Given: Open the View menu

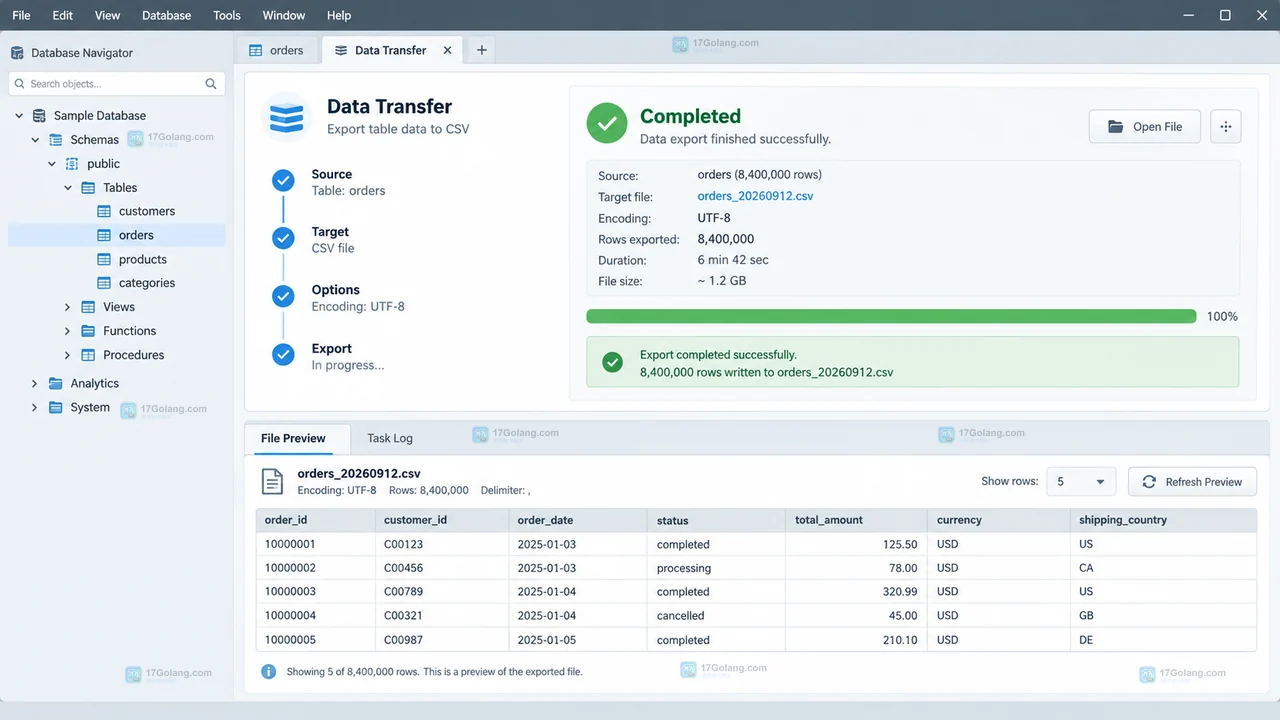Looking at the screenshot, I should pos(107,15).
